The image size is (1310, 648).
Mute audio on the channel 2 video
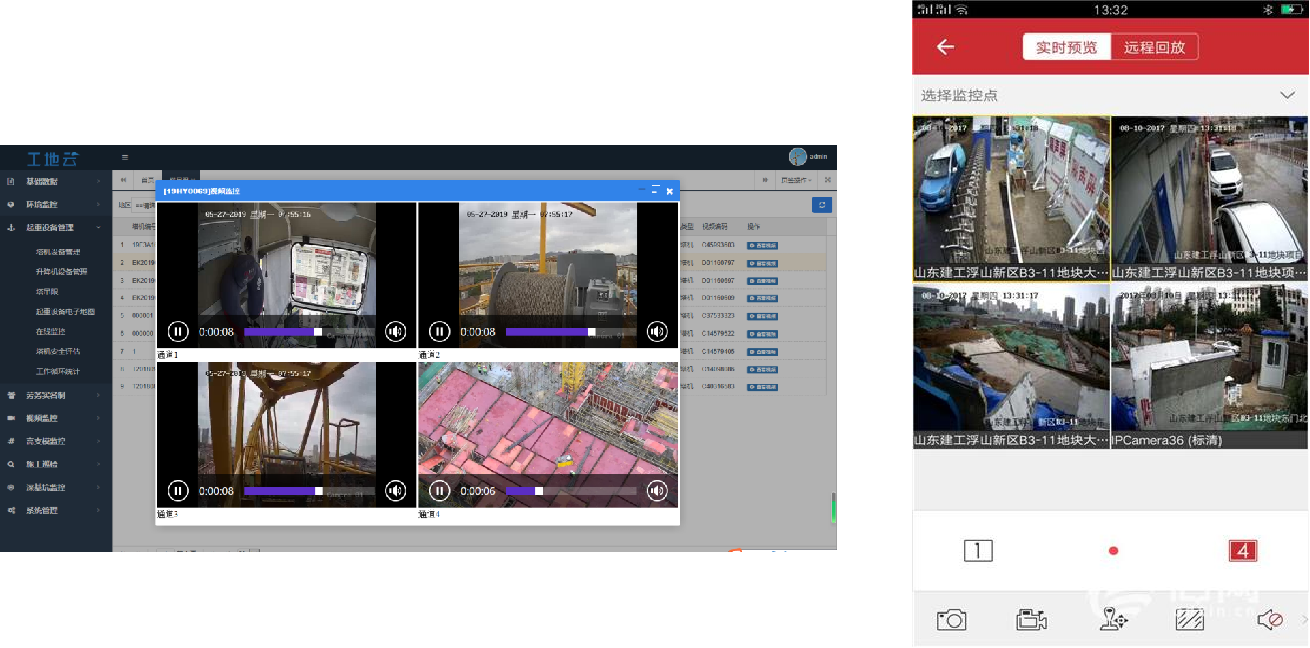click(x=657, y=332)
